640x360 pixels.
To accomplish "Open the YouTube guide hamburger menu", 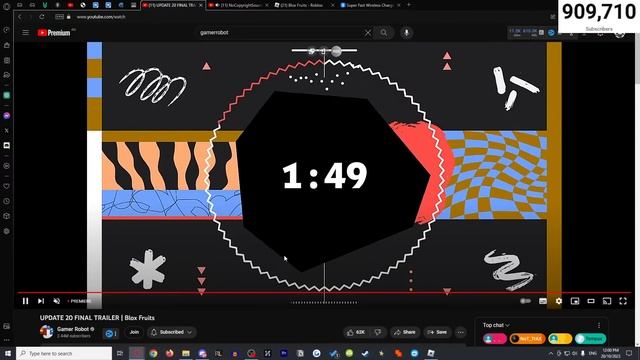I will click(25, 33).
